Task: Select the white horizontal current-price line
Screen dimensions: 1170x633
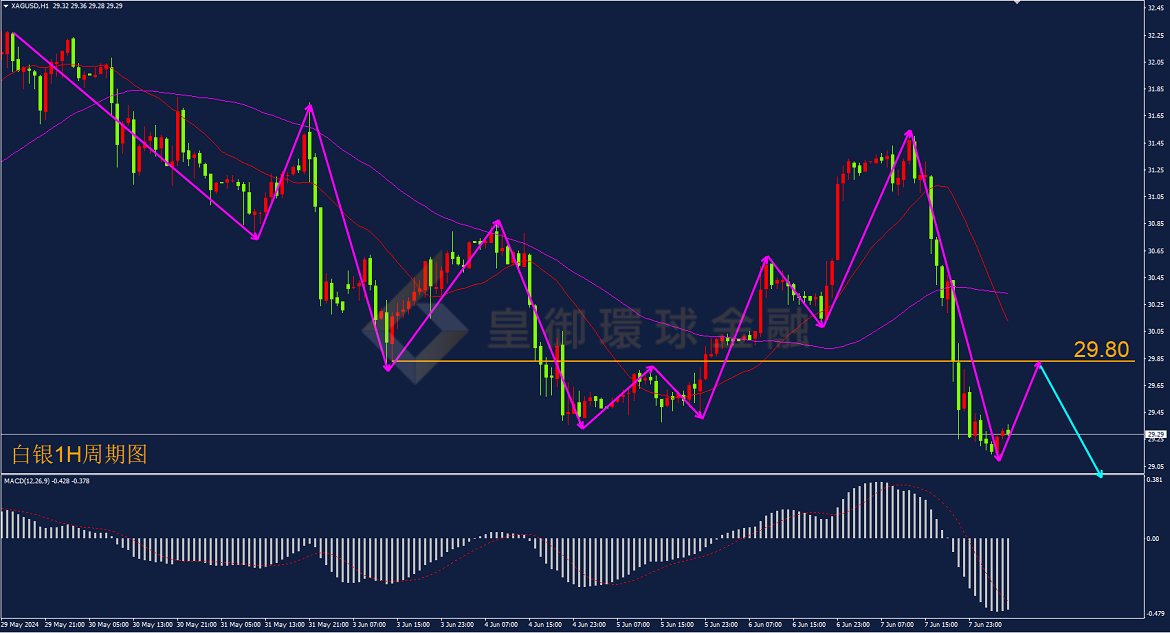Action: [x=572, y=434]
